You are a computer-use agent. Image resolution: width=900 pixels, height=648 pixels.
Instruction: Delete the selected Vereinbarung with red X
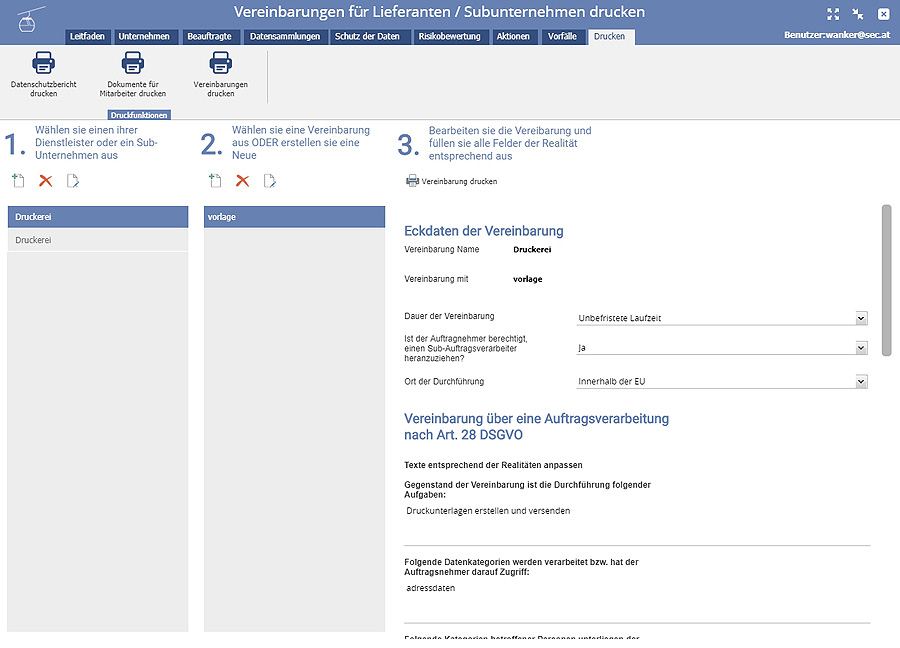coord(242,181)
